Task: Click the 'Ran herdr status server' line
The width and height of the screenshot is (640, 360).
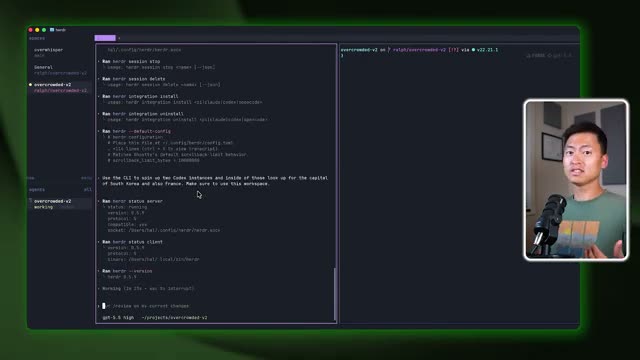Action: click(x=132, y=201)
